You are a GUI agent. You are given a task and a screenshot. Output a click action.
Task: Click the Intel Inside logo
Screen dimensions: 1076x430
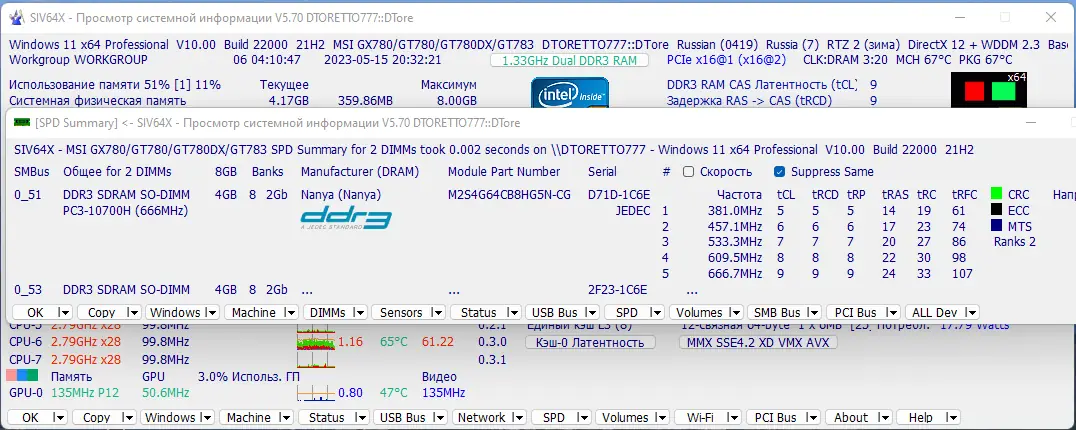click(570, 93)
